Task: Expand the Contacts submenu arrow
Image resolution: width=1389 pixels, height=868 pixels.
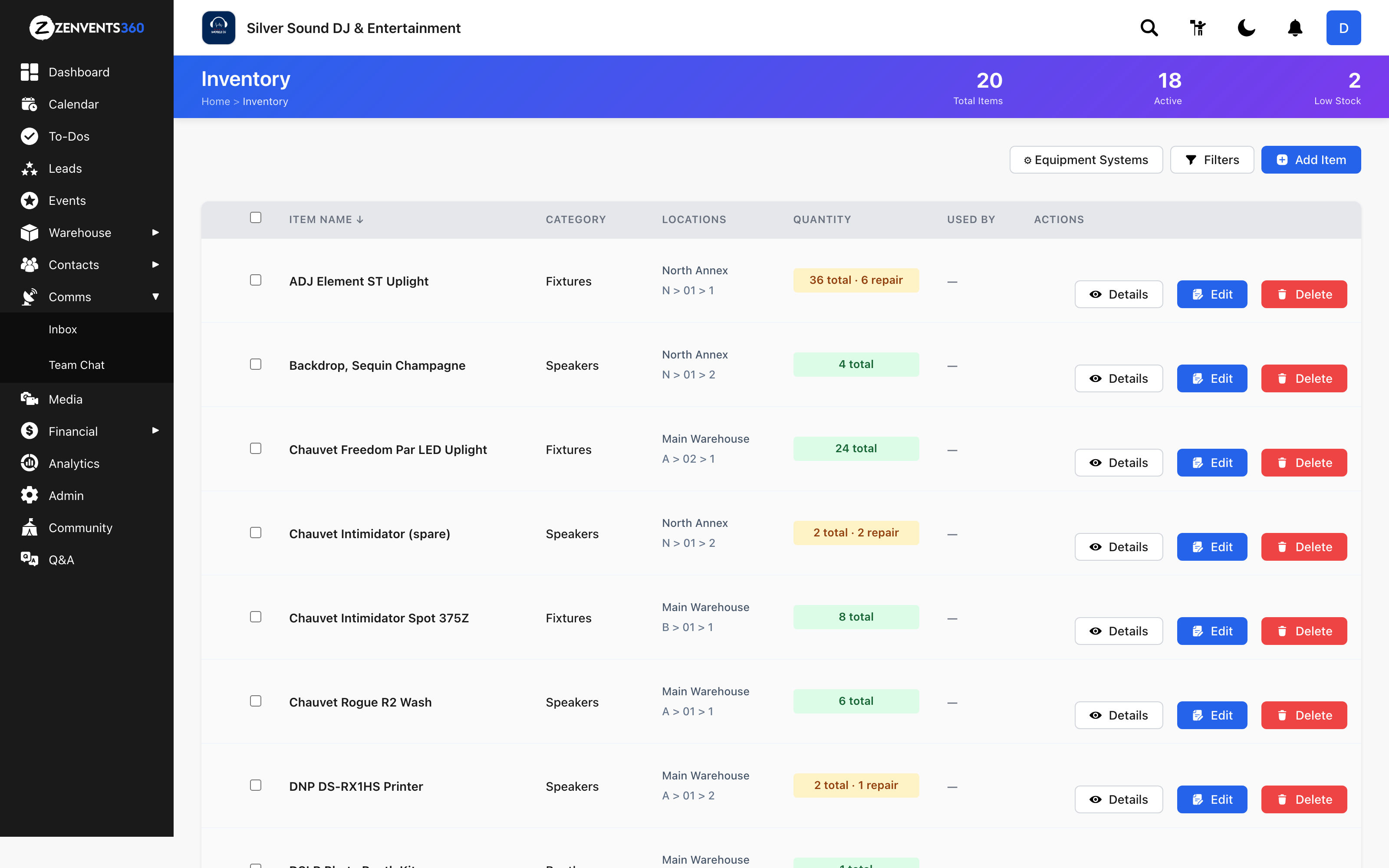Action: click(155, 265)
